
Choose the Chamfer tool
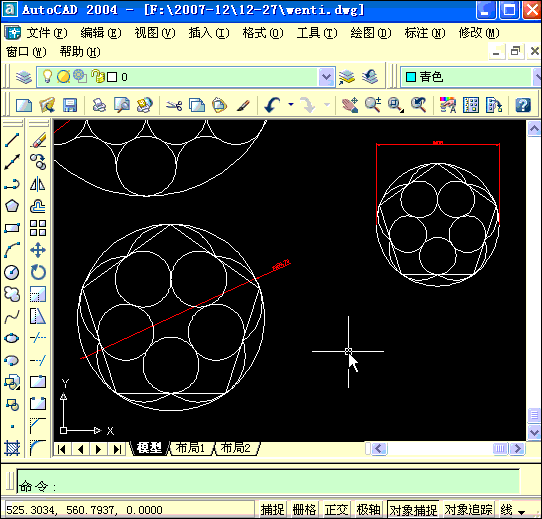[x=38, y=426]
